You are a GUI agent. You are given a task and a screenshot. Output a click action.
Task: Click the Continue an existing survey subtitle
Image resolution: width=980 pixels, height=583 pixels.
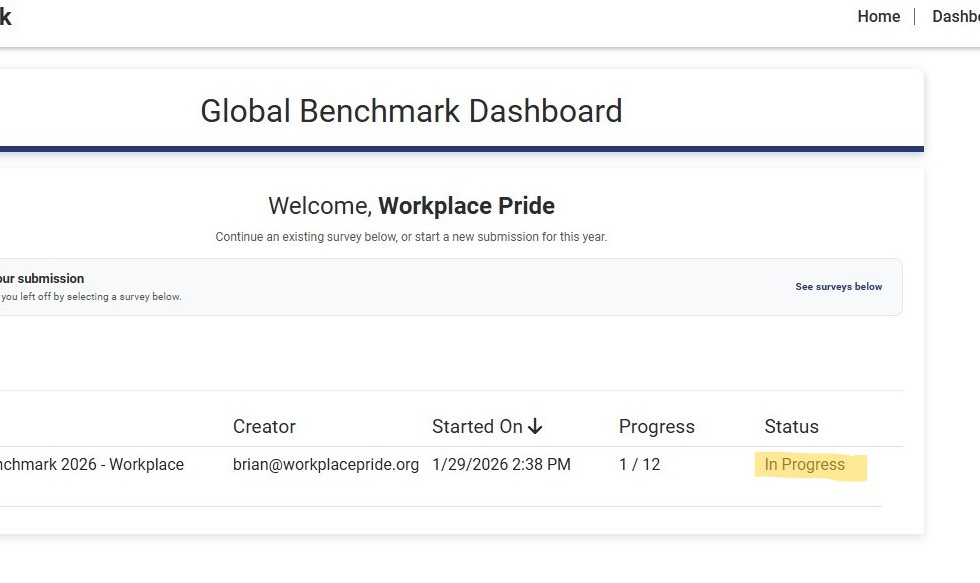click(x=411, y=238)
